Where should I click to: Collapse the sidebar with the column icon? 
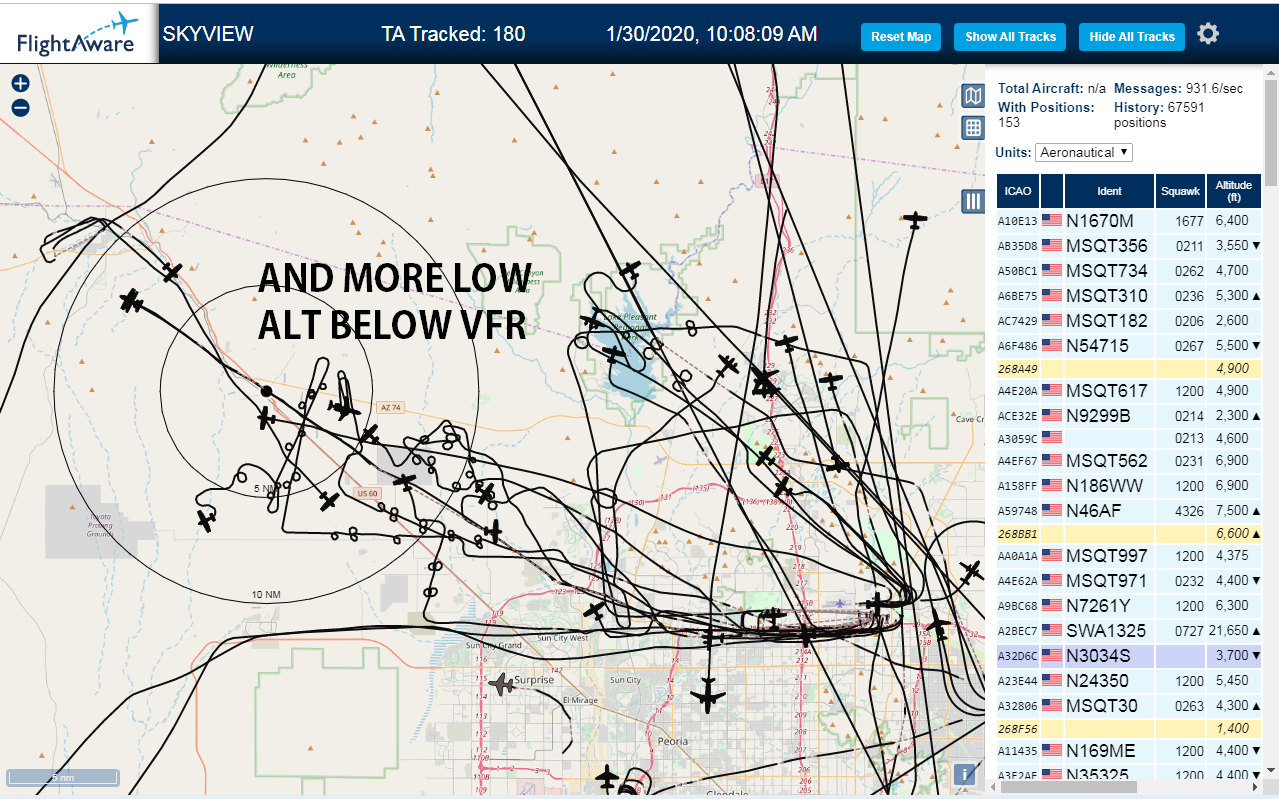tap(973, 201)
